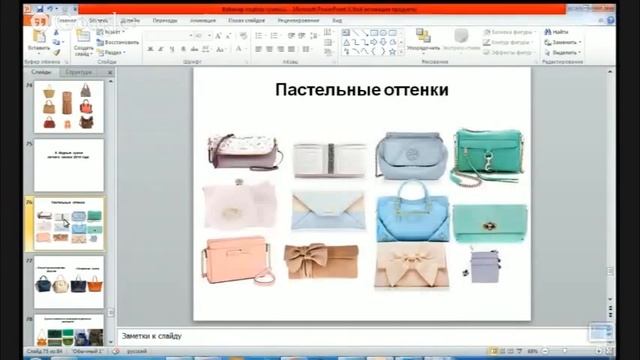Open PowerPoint Help question mark icon
The width and height of the screenshot is (640, 360).
611,20
